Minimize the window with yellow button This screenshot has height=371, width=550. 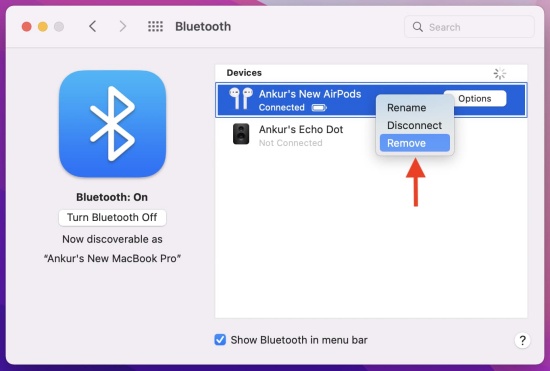[43, 27]
